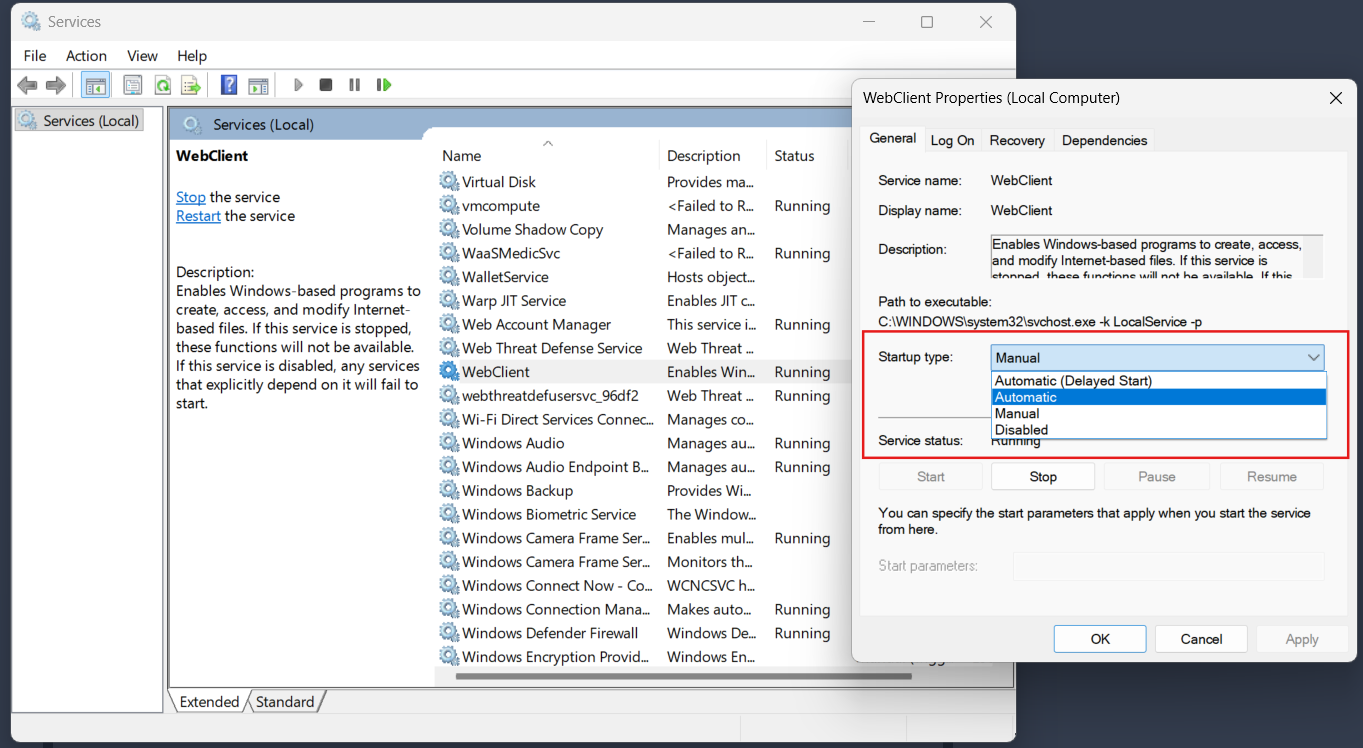Click the Apply button
Screen dimensions: 1363x748
[1301, 639]
